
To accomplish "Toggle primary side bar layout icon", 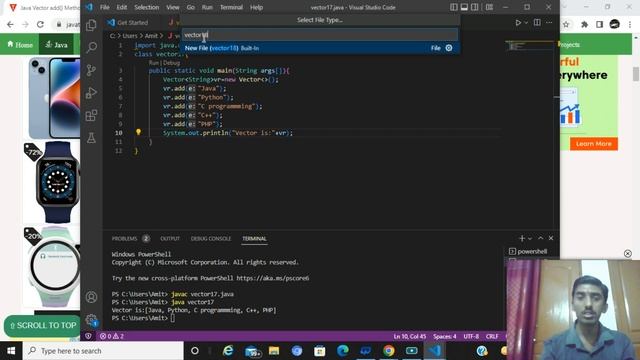I will tap(453, 7).
